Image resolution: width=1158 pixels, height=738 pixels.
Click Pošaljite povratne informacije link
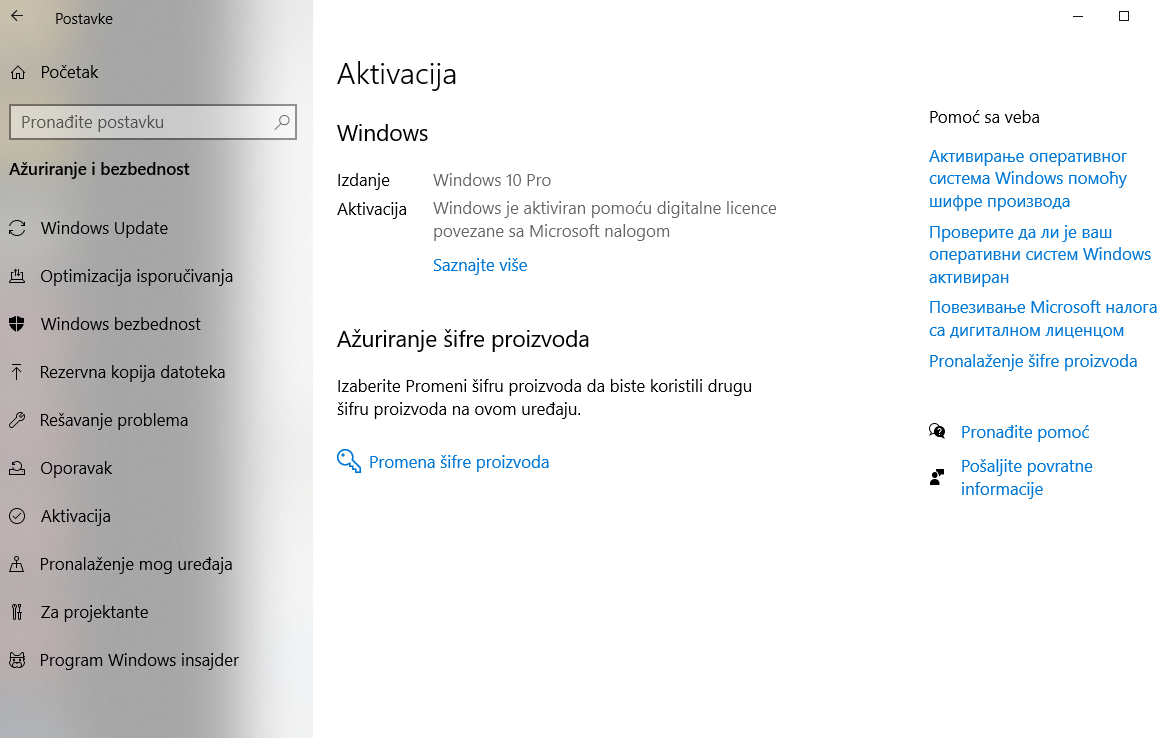pos(1027,477)
